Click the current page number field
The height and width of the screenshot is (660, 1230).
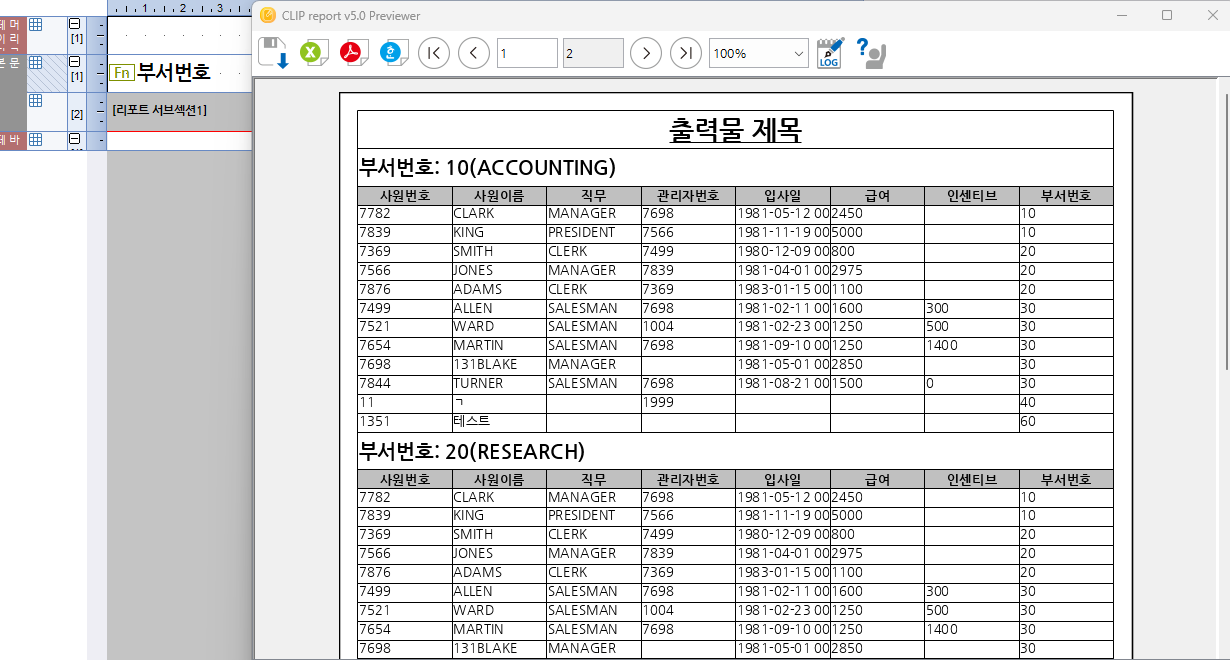tap(527, 53)
